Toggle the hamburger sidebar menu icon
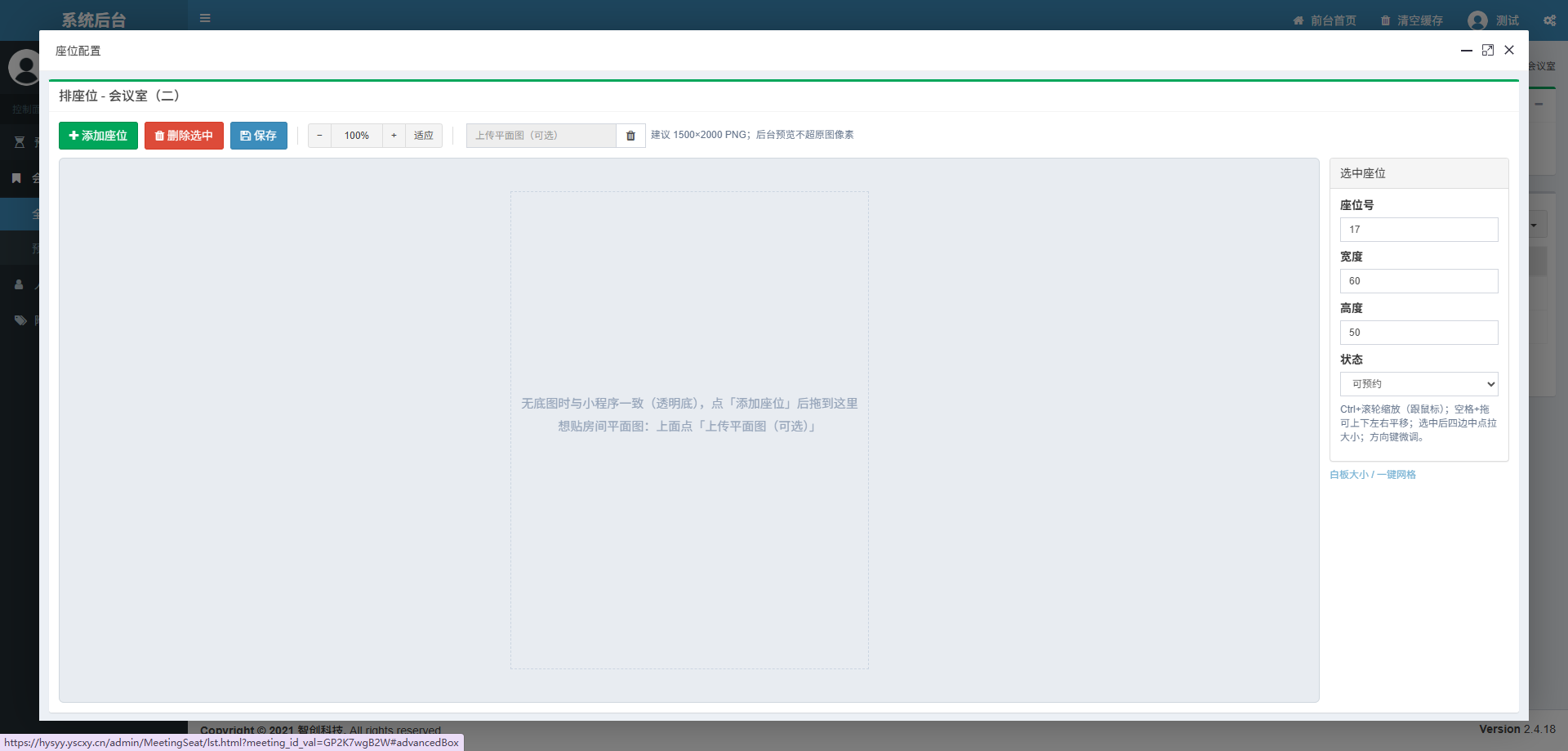This screenshot has width=1568, height=751. [x=205, y=18]
